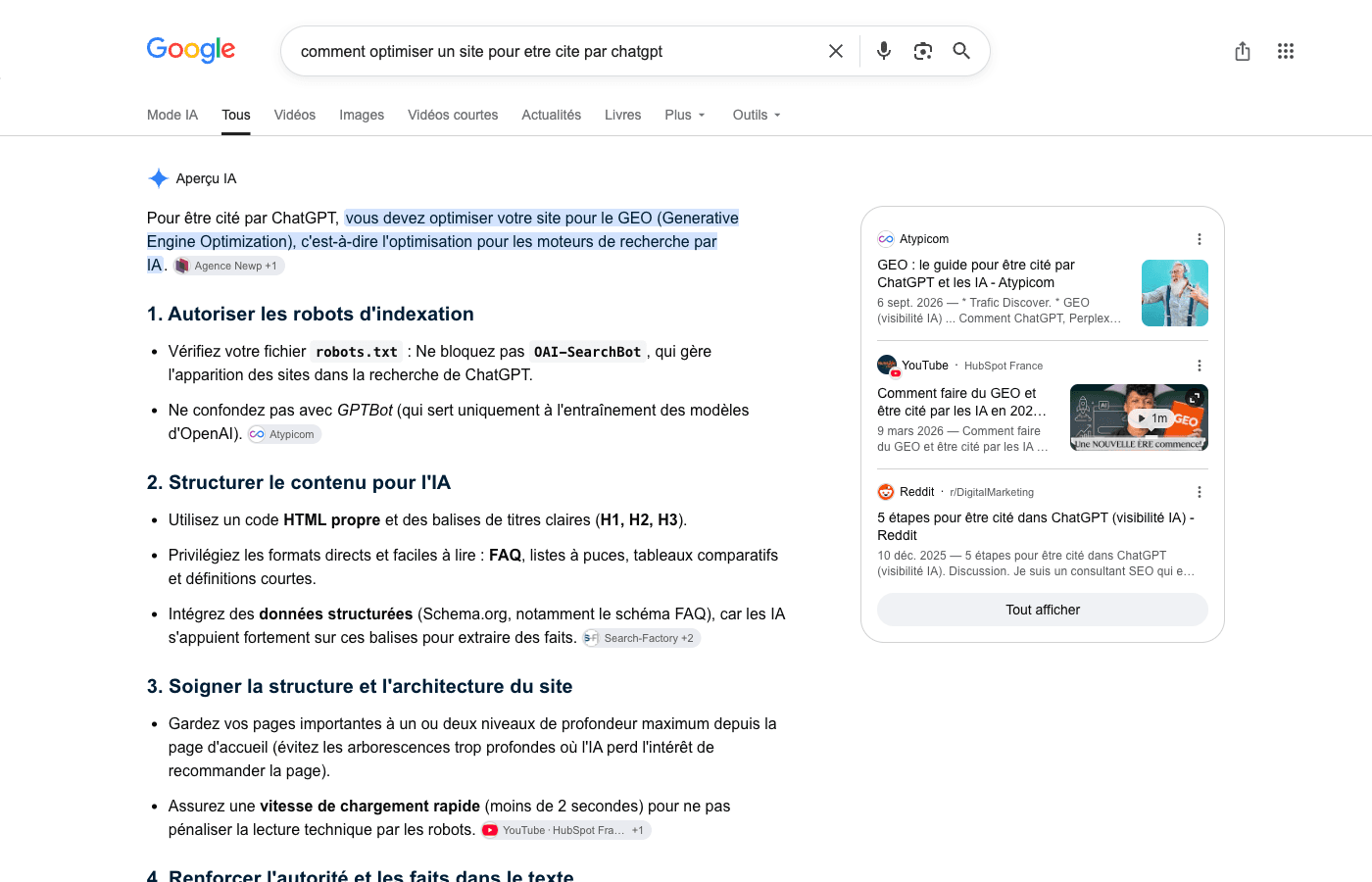1372x882 pixels.
Task: Click the r/DigitalMarketing subreddit label
Action: coord(992,492)
